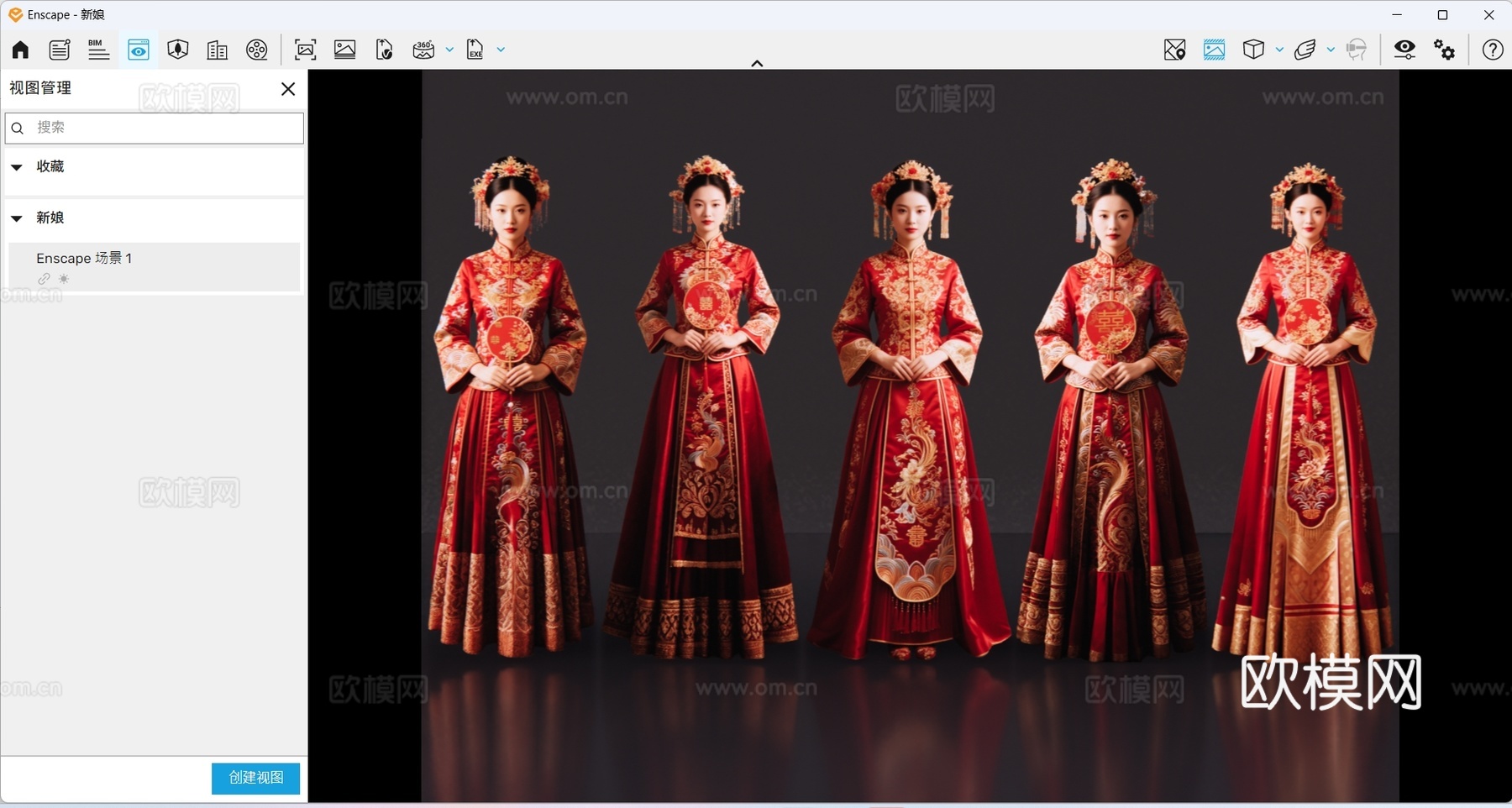Screen dimensions: 1512x808
Task: Click the magnifier icon in search box
Action: (x=18, y=128)
